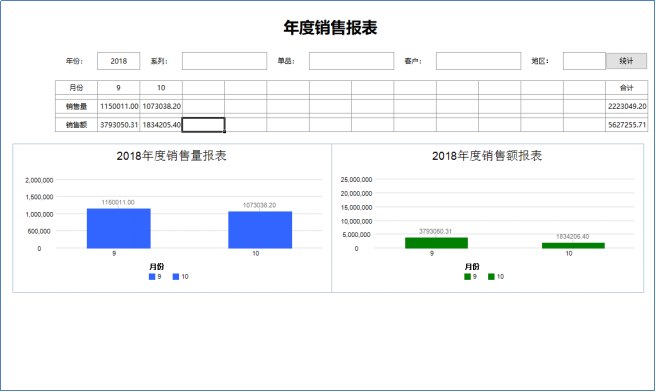Click the 客户 input field
The width and height of the screenshot is (656, 392).
478,61
